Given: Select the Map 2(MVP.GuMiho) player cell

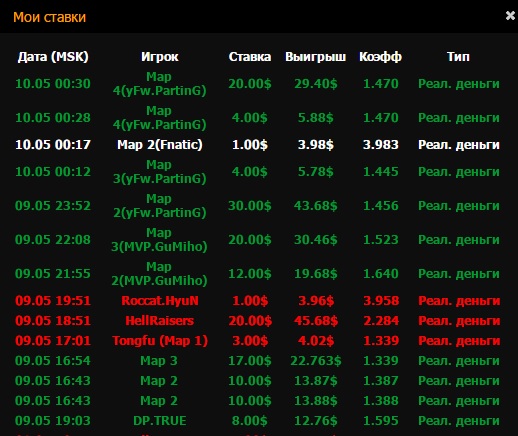Looking at the screenshot, I should click(159, 274).
